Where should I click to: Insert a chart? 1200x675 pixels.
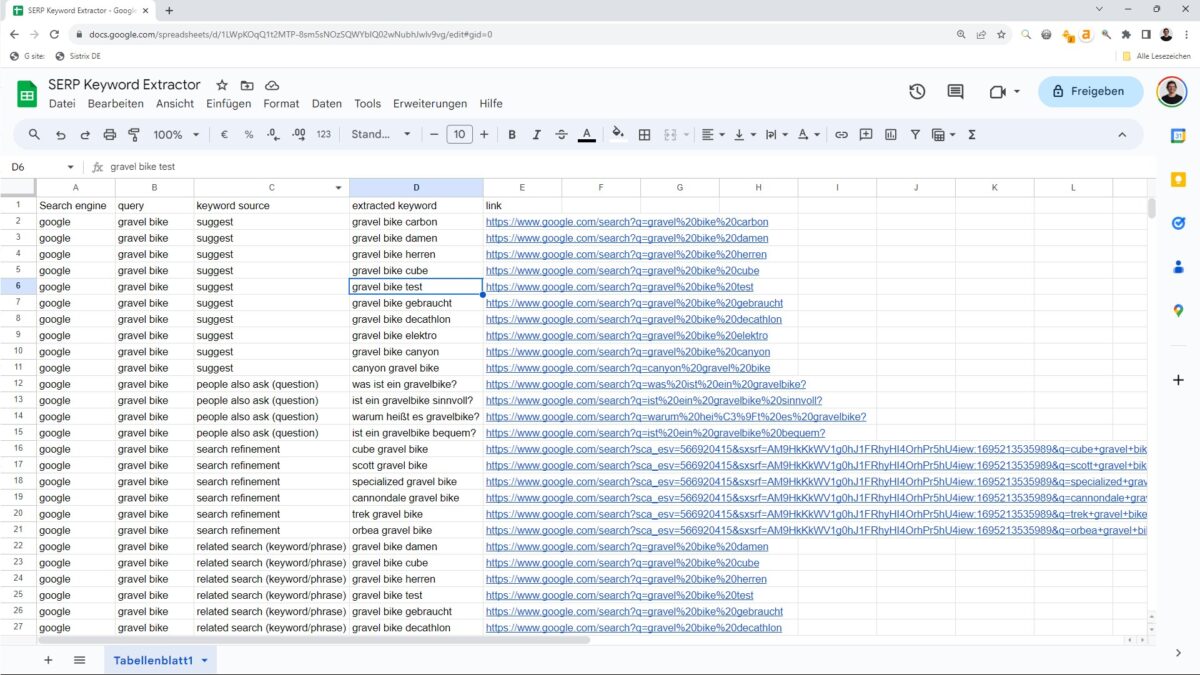pyautogui.click(x=890, y=134)
